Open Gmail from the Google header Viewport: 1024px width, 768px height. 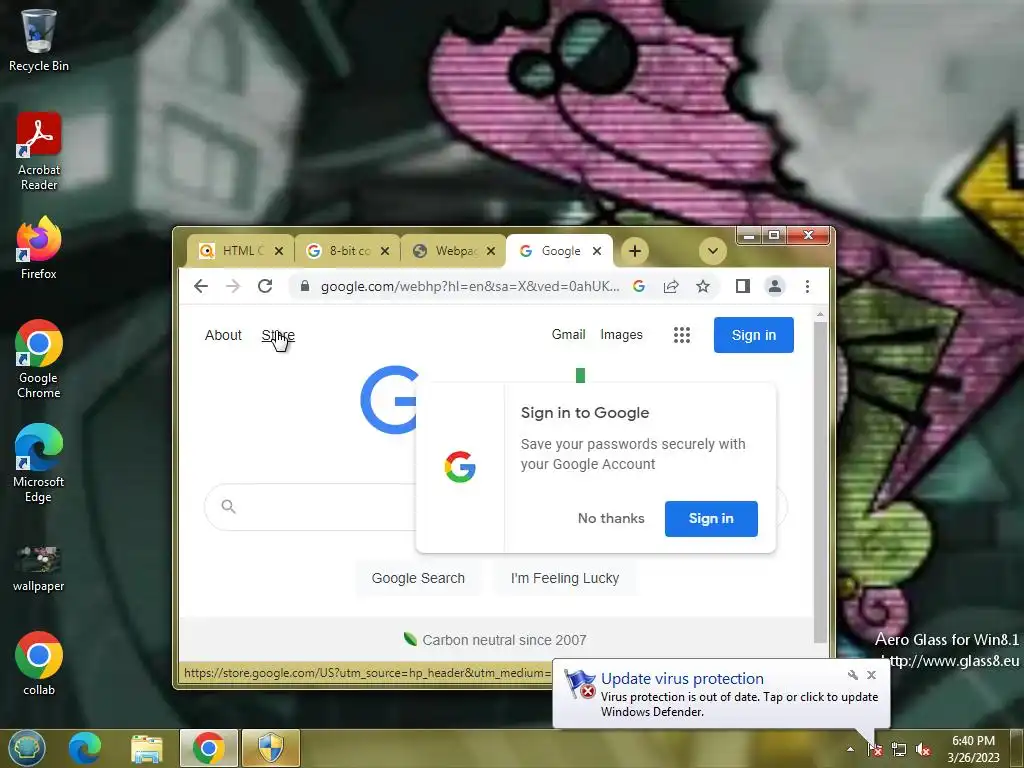(568, 334)
